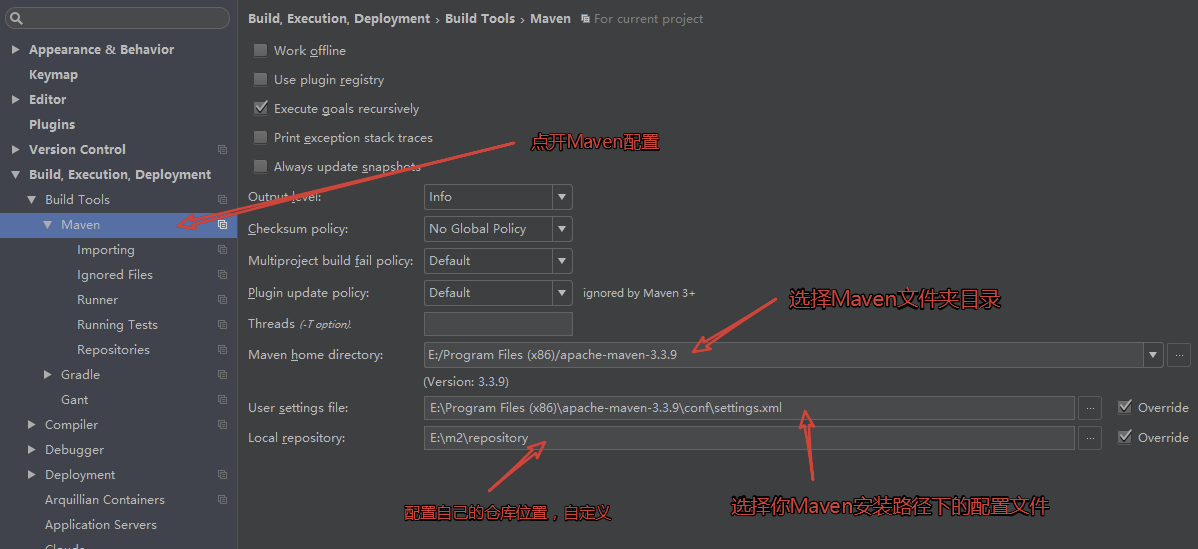The image size is (1198, 549).
Task: Click Build Tools breadcrumb
Action: pyautogui.click(x=481, y=18)
